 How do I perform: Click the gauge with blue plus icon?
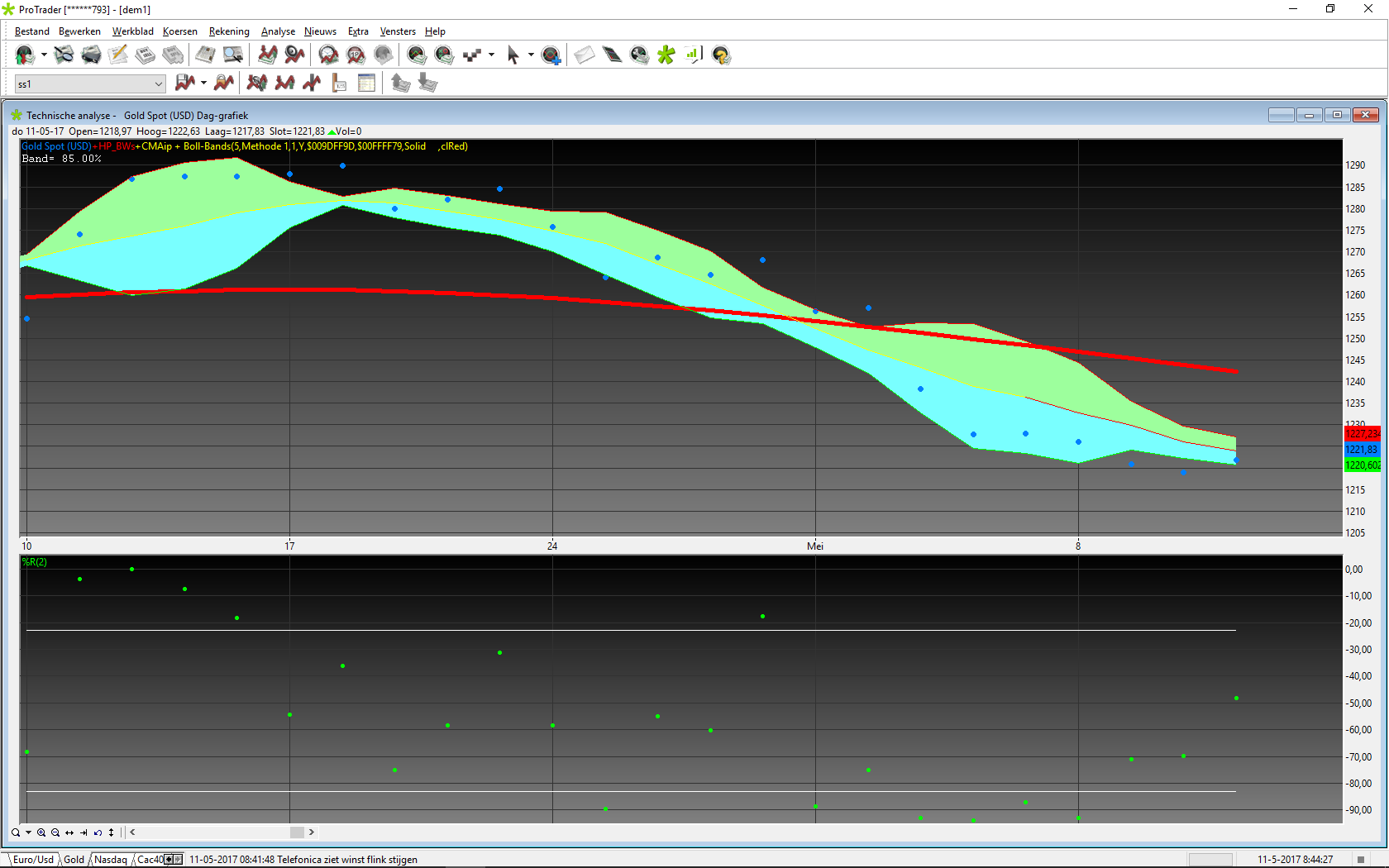pyautogui.click(x=551, y=55)
